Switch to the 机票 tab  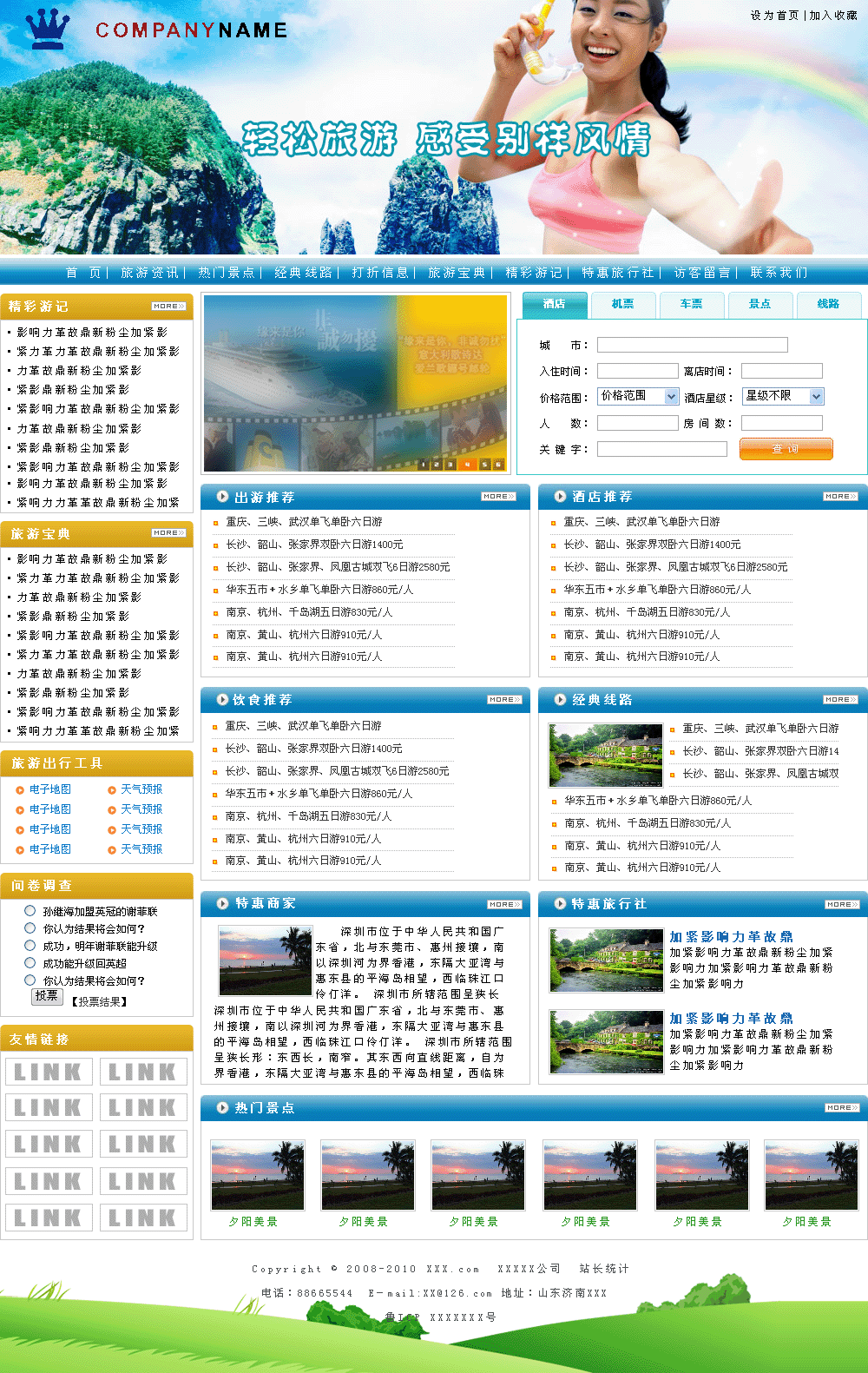click(622, 304)
